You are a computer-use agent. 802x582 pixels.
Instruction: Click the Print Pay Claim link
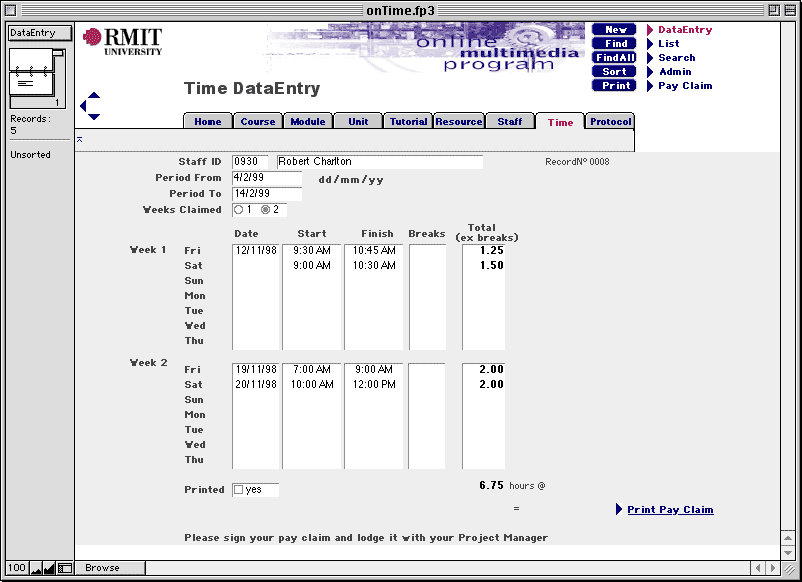click(x=669, y=509)
